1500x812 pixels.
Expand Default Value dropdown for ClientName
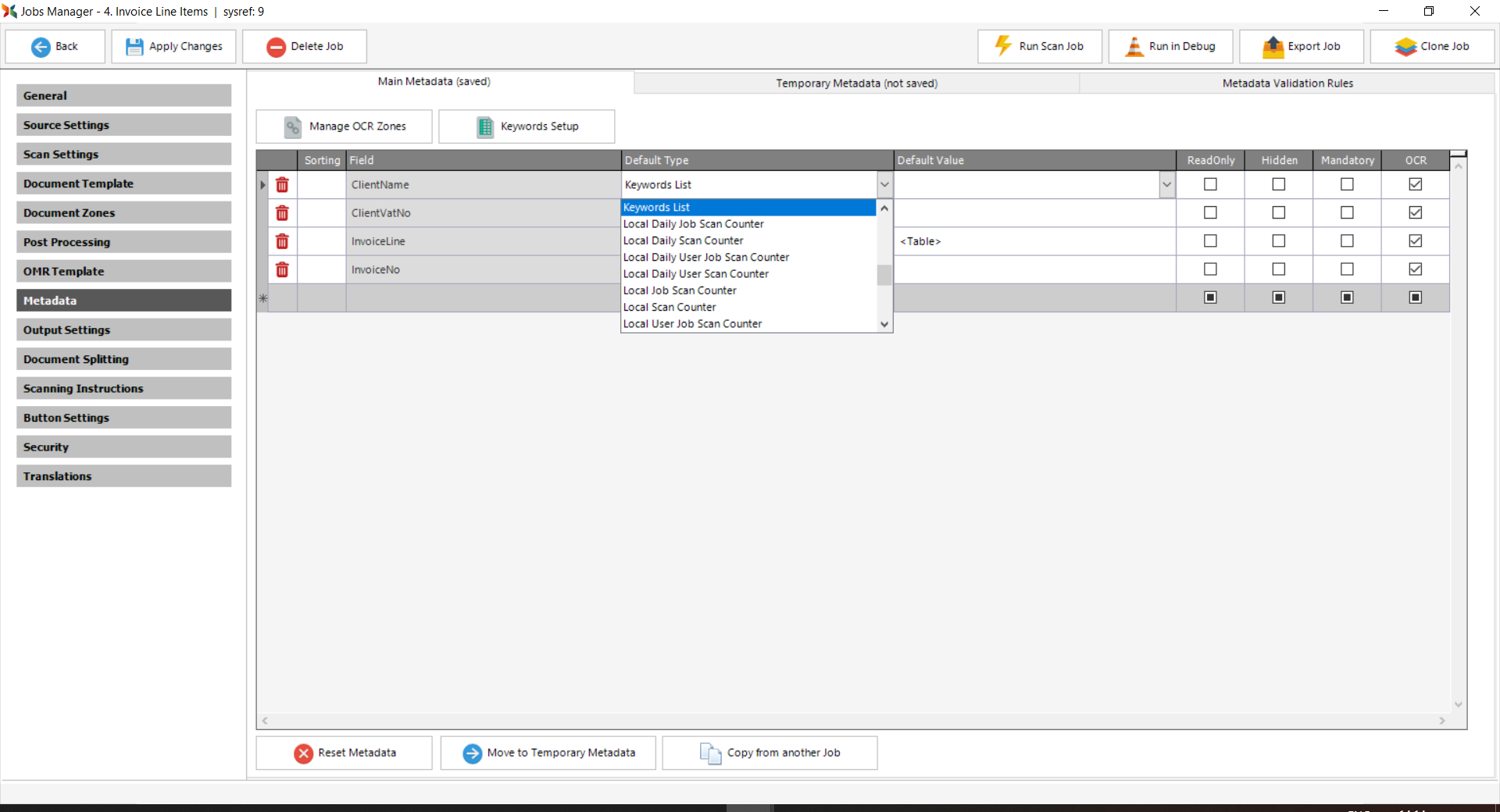[1166, 185]
